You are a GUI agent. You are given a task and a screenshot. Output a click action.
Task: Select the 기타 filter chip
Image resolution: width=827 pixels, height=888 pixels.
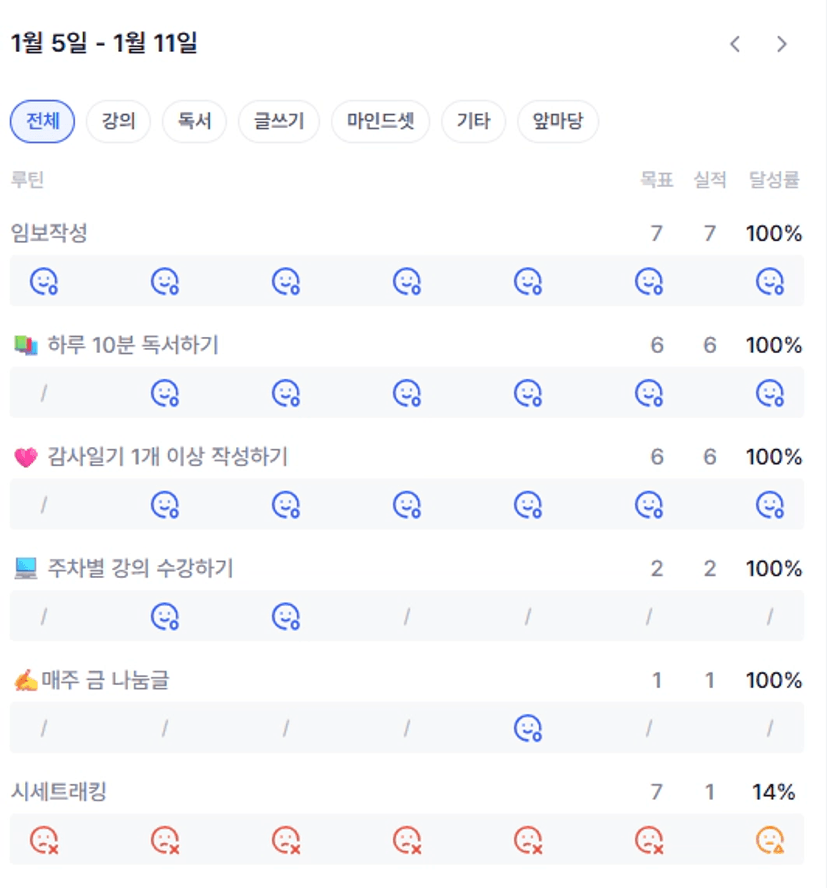[x=473, y=122]
